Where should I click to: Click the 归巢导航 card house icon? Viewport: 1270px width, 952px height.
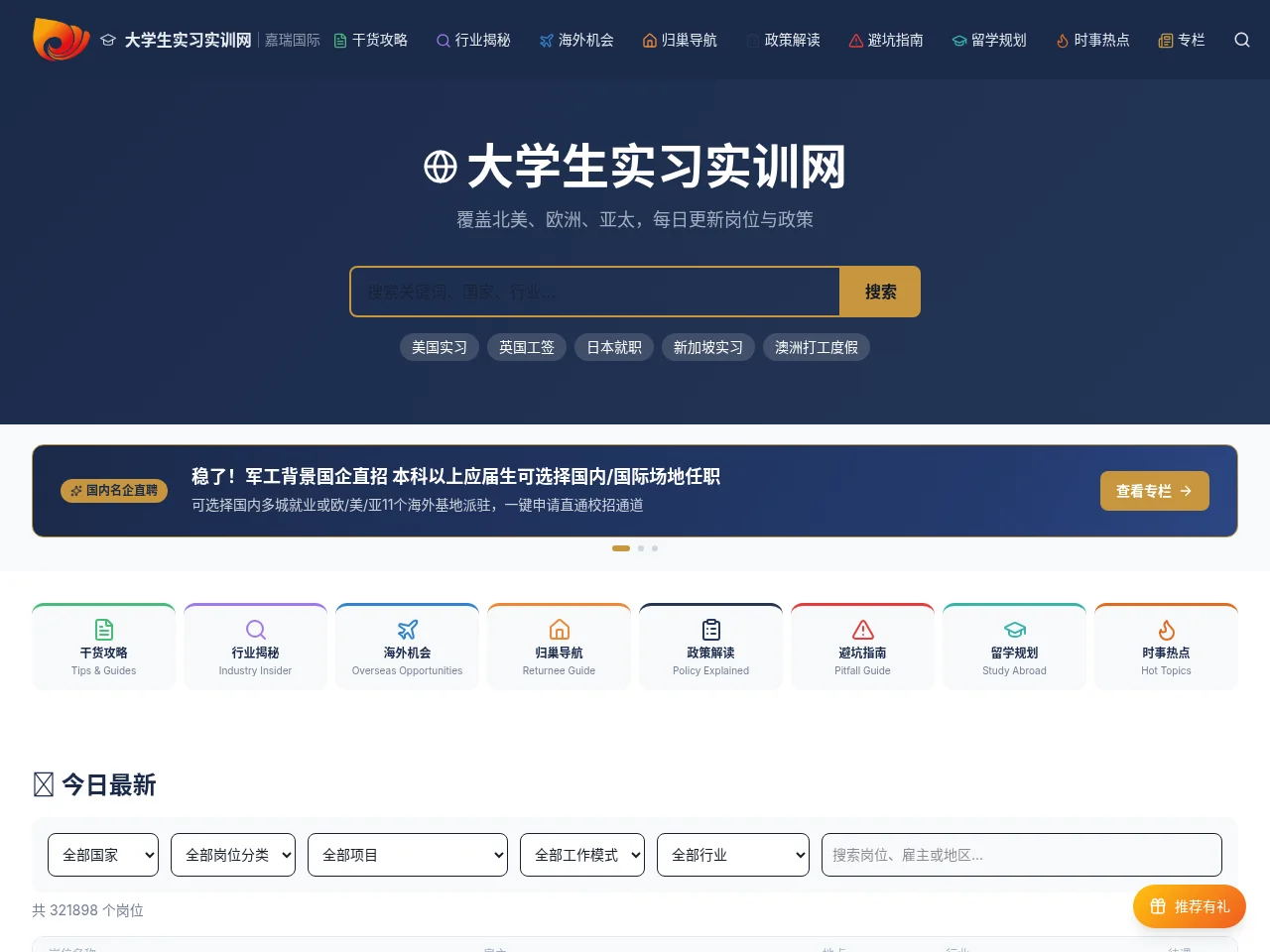pyautogui.click(x=560, y=630)
